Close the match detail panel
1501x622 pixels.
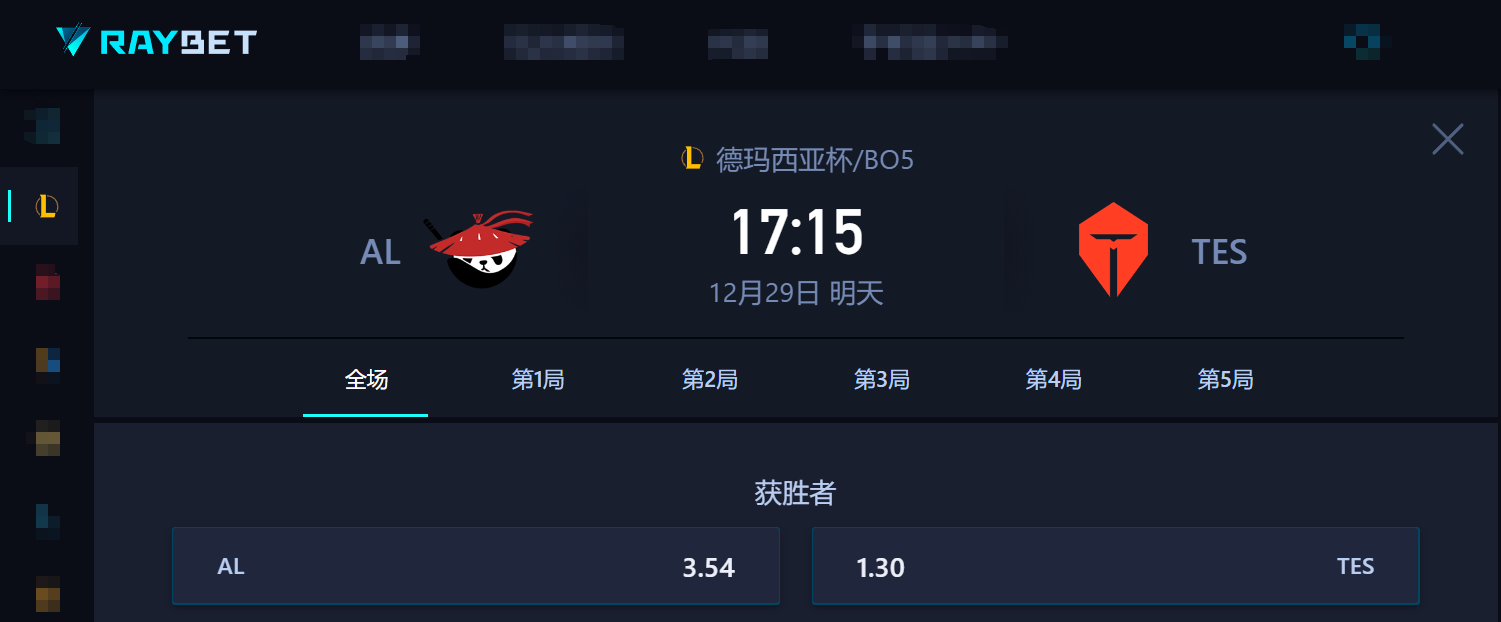(1447, 139)
